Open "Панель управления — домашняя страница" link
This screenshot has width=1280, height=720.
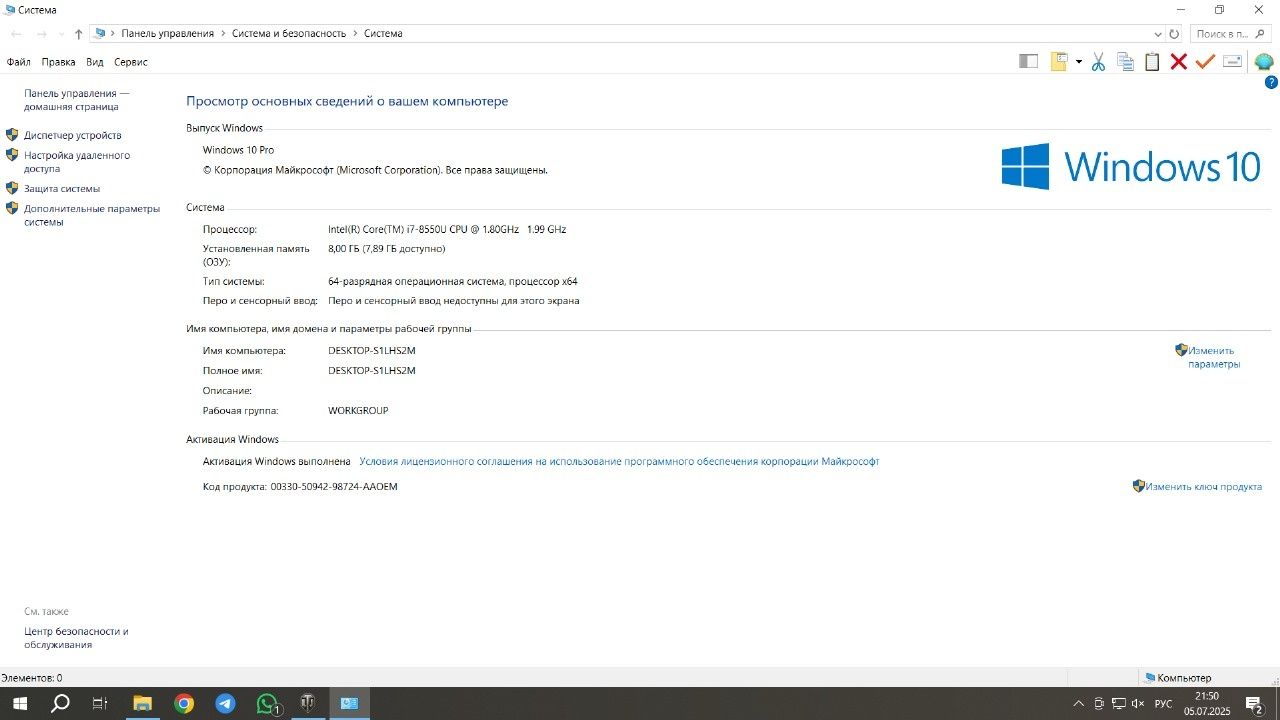point(77,100)
